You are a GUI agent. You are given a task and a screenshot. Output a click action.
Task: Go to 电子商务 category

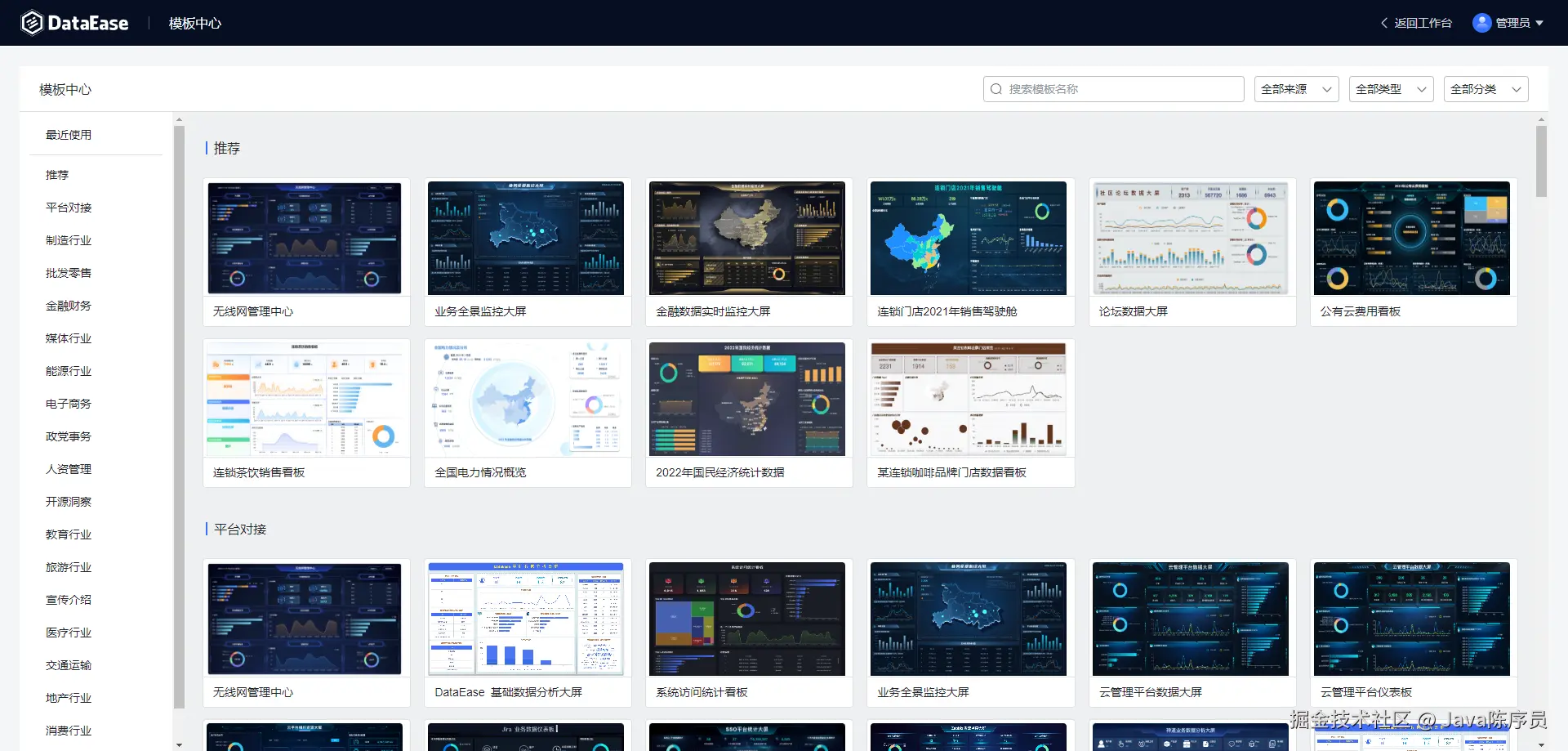69,404
